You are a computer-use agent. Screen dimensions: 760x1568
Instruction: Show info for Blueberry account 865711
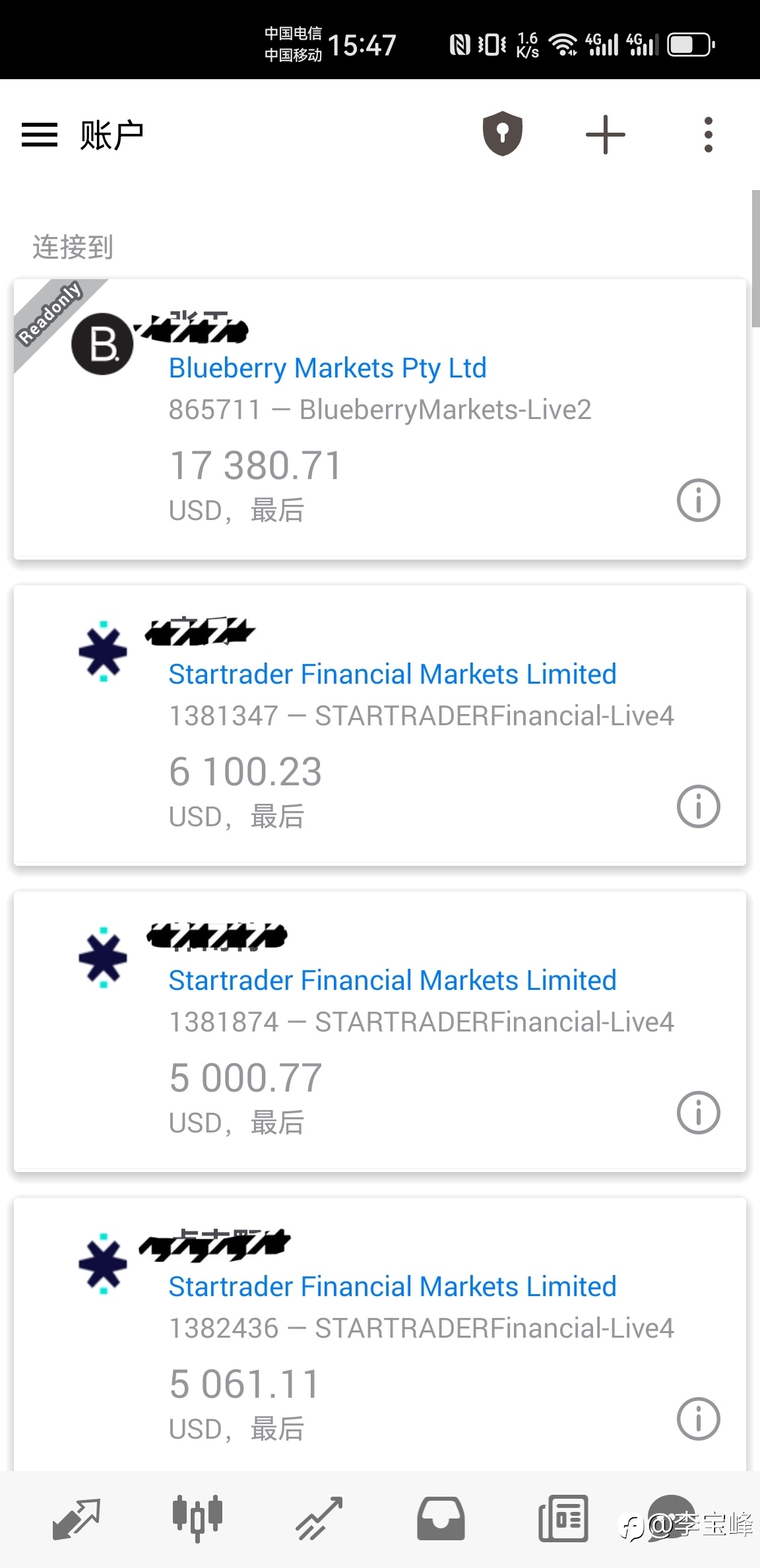click(x=699, y=500)
